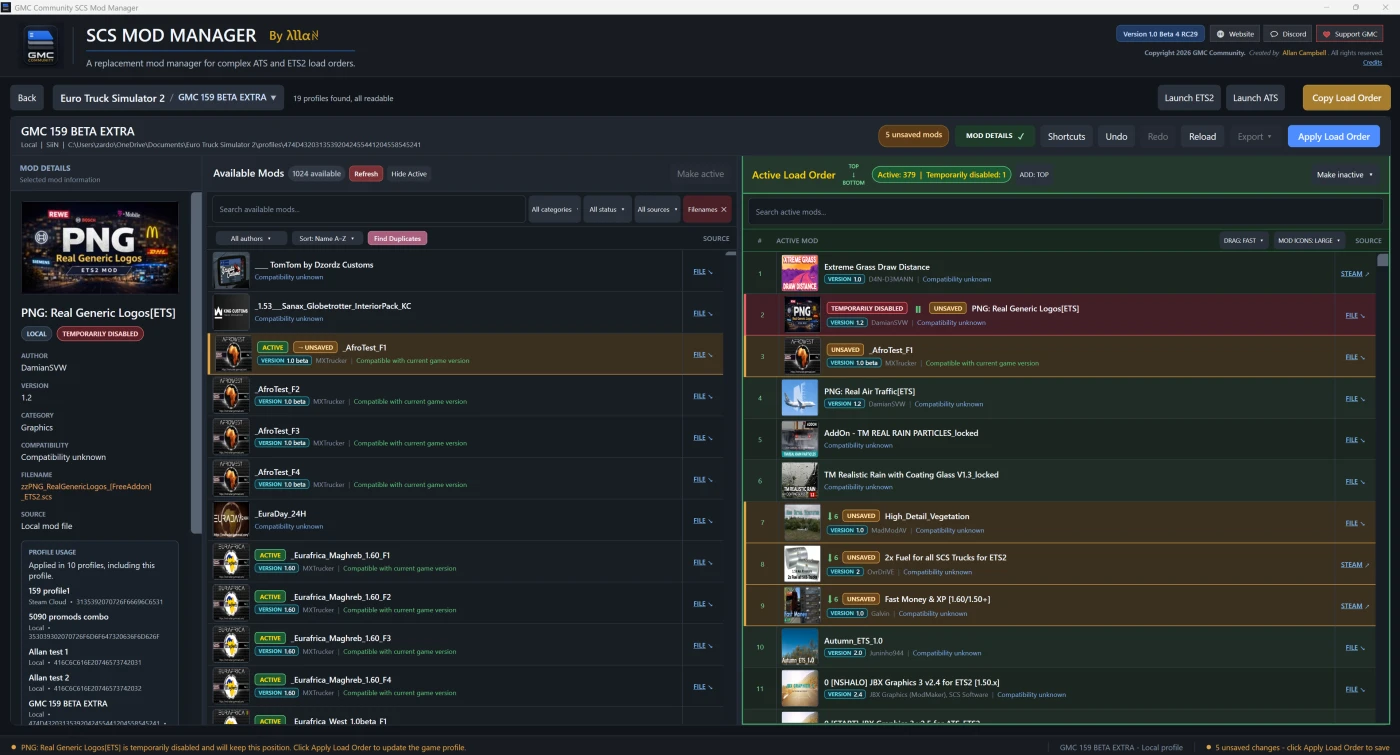
Task: Click the pause icon on PNG Real Generic Logos row
Action: point(918,309)
